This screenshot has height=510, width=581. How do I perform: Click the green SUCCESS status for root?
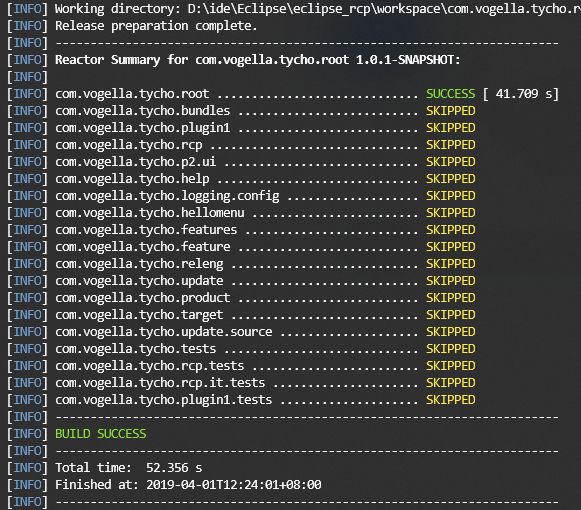coord(450,94)
